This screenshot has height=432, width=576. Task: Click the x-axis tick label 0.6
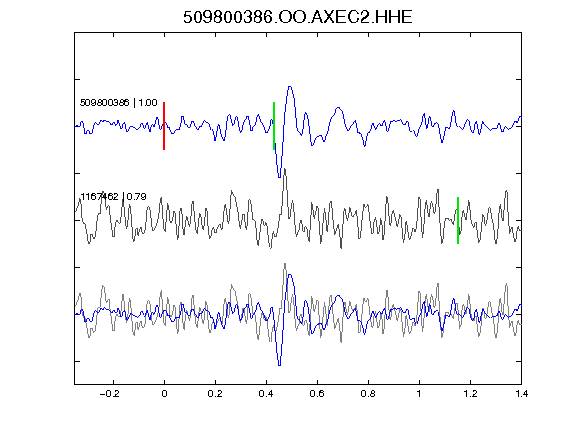point(317,394)
